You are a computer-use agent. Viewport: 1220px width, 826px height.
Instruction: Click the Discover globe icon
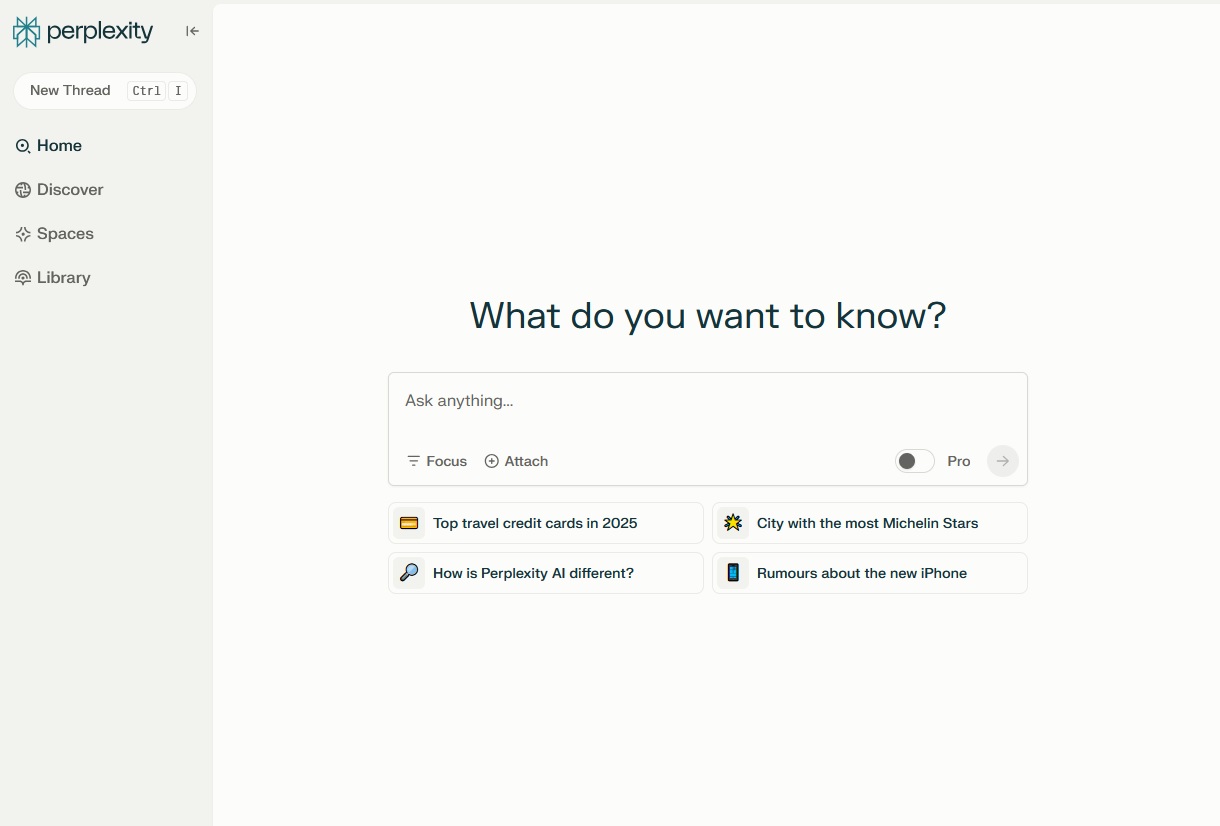tap(23, 190)
